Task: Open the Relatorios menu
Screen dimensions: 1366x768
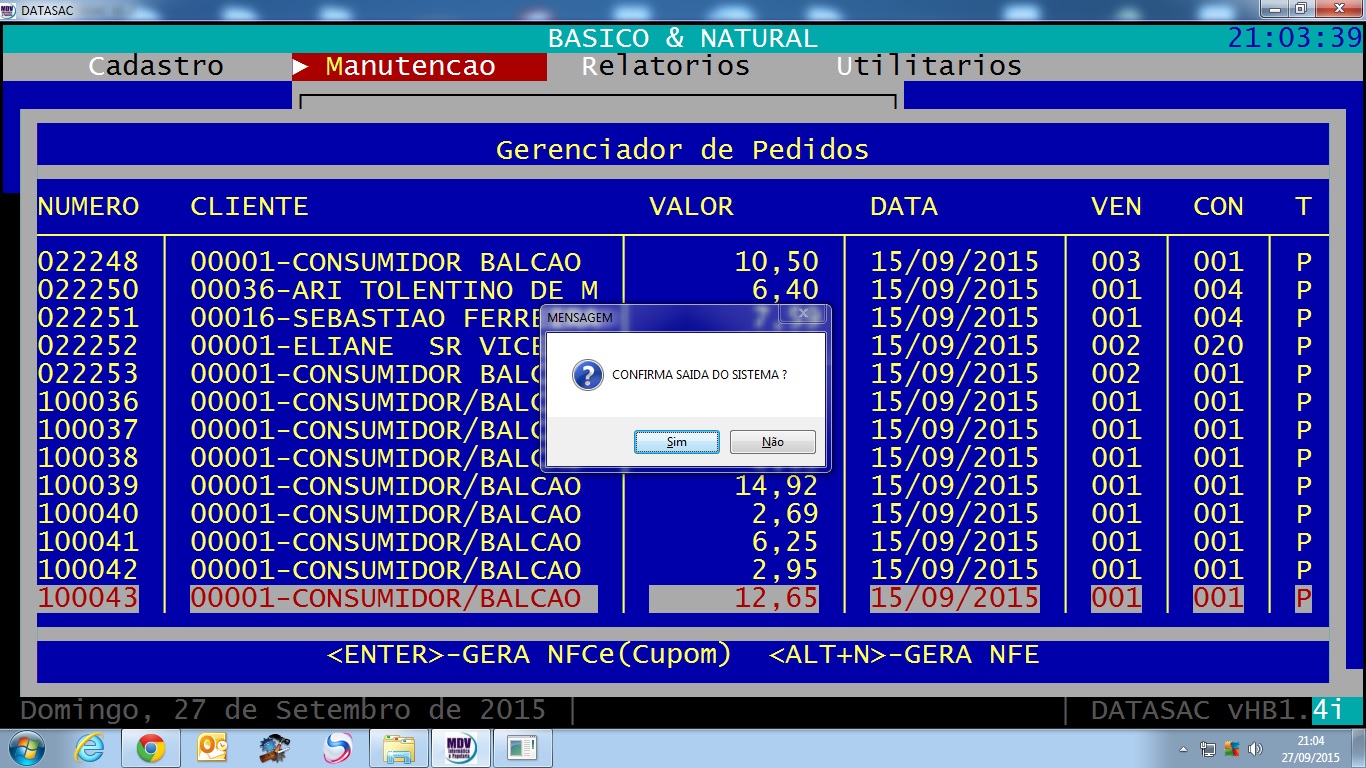Action: click(x=666, y=66)
